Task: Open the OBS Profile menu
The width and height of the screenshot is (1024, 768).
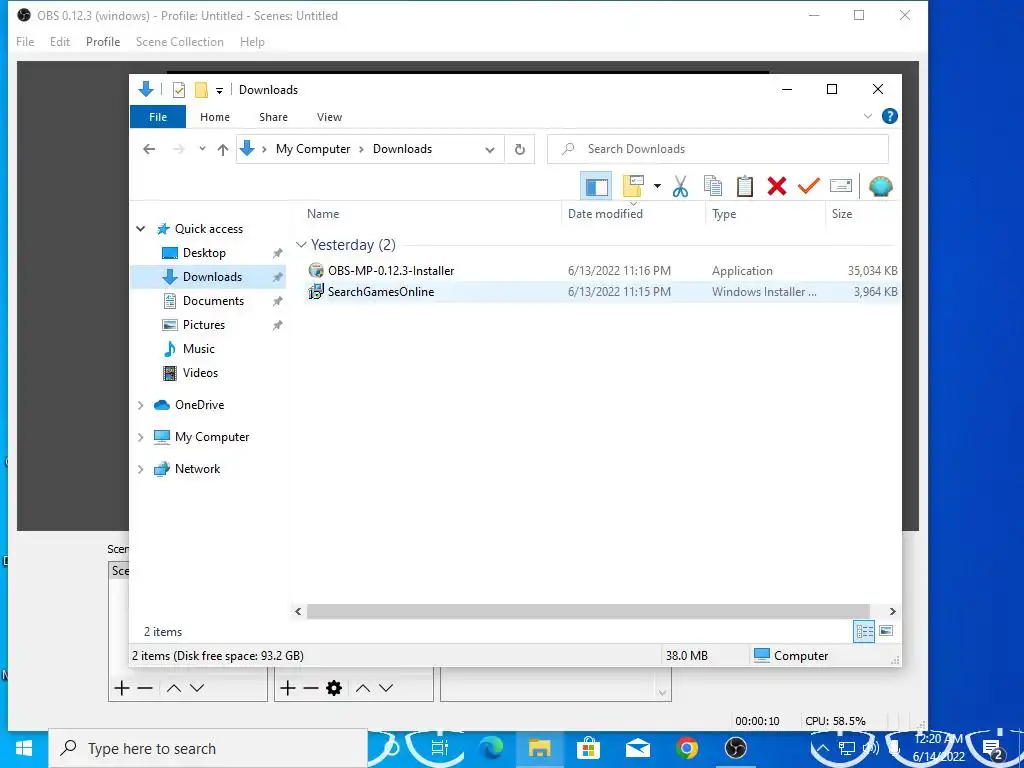Action: [x=103, y=42]
